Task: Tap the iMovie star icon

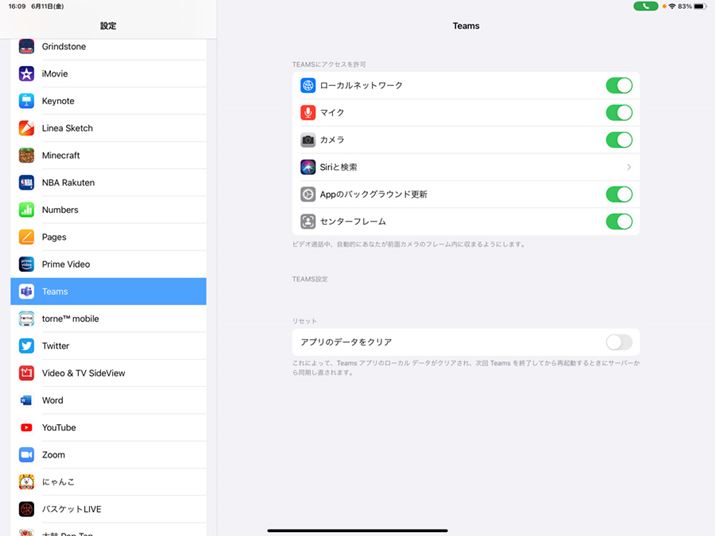Action: 26,73
